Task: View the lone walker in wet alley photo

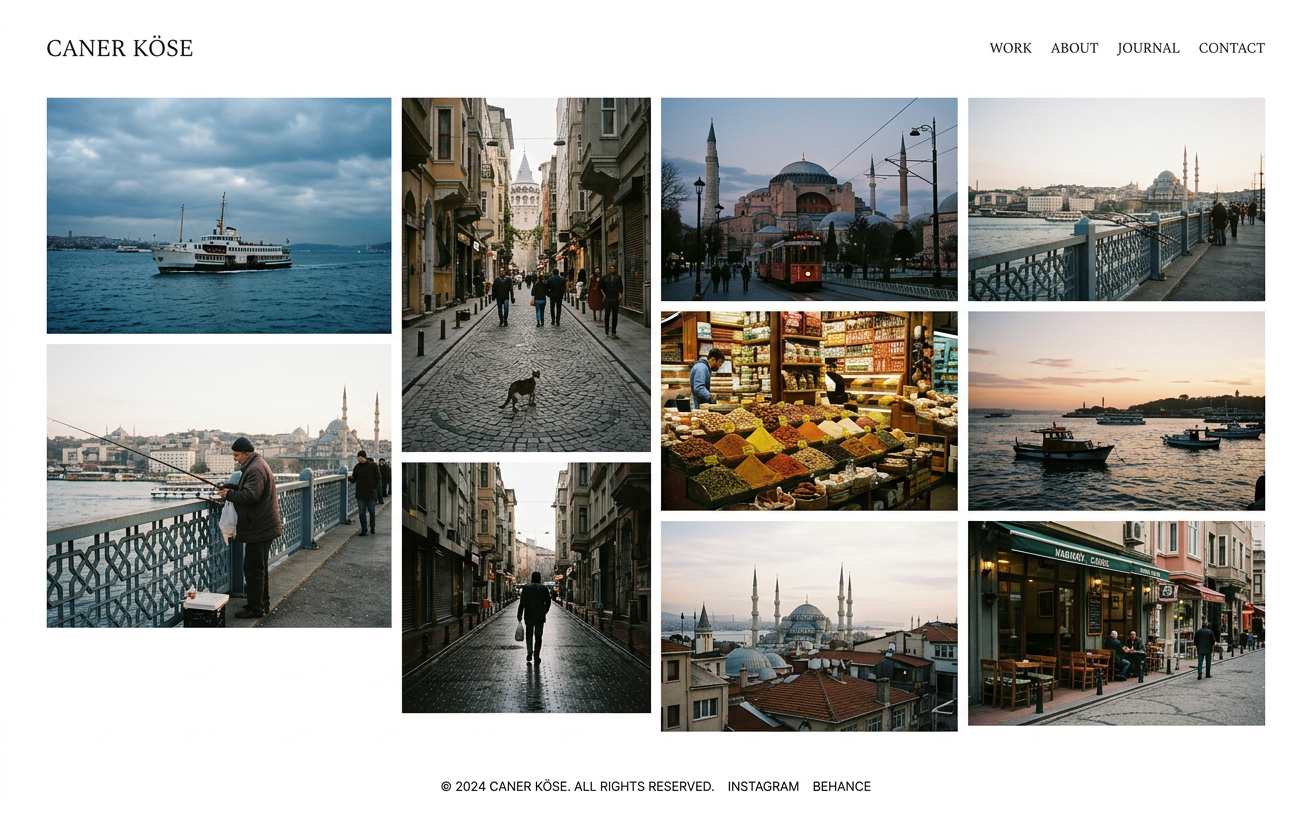Action: (526, 588)
